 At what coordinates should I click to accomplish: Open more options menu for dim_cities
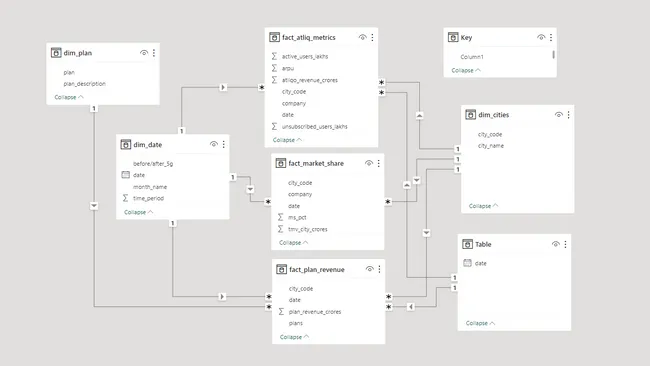(568, 115)
